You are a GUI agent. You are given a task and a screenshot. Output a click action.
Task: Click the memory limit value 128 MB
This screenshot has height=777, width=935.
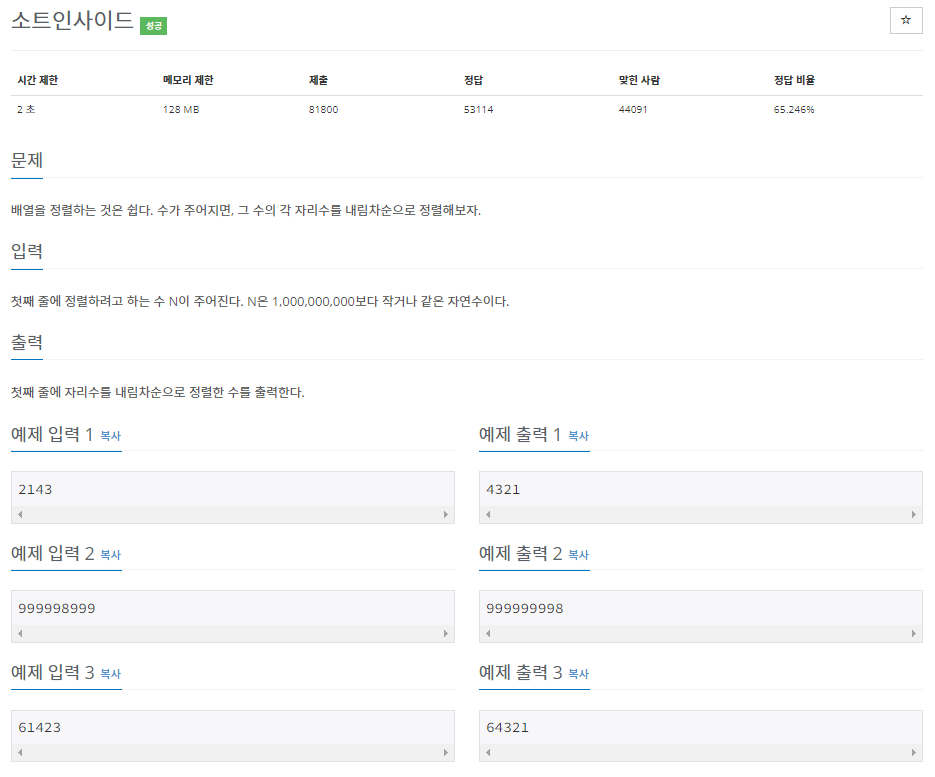point(181,110)
